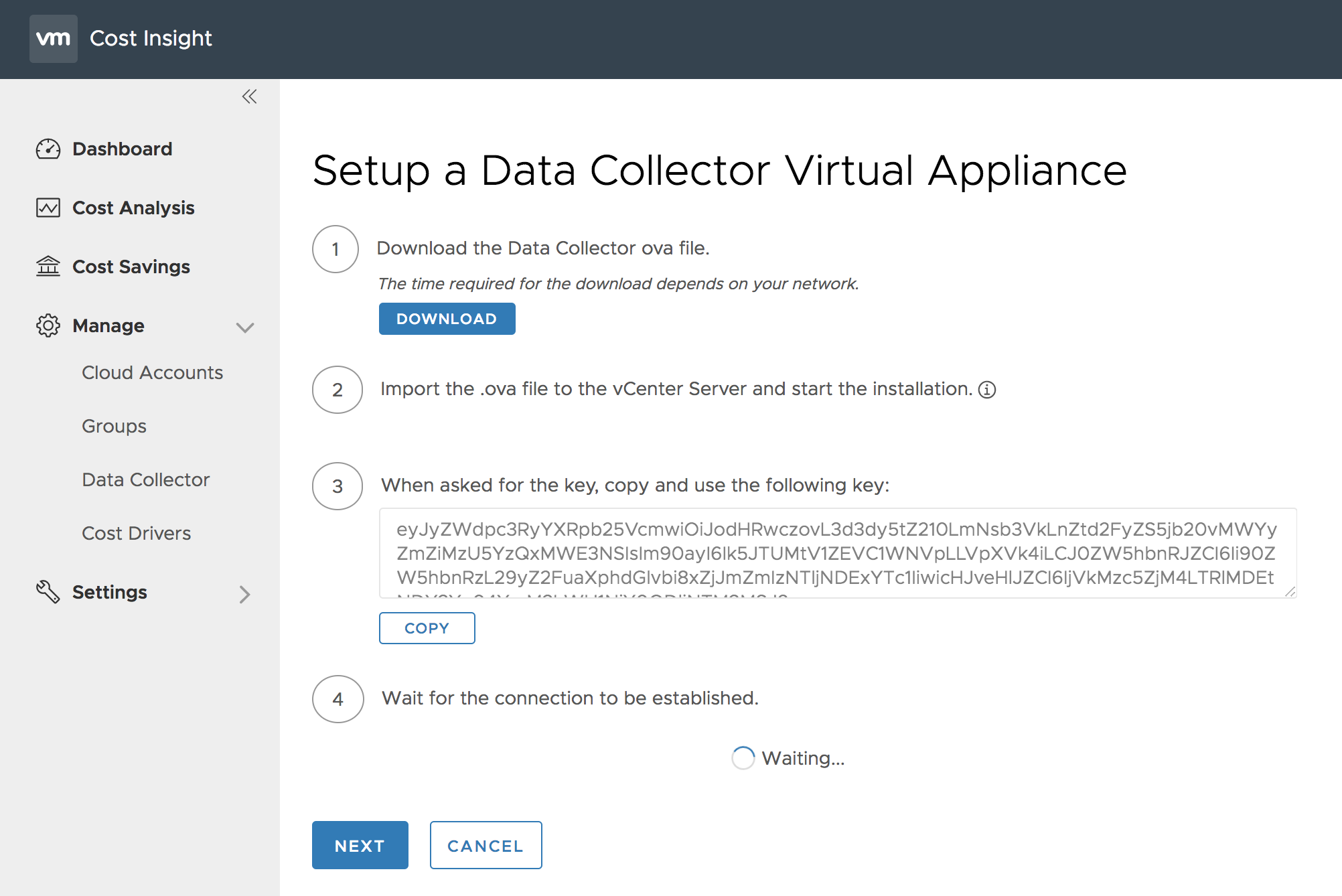Go to Cost Drivers page

click(136, 533)
